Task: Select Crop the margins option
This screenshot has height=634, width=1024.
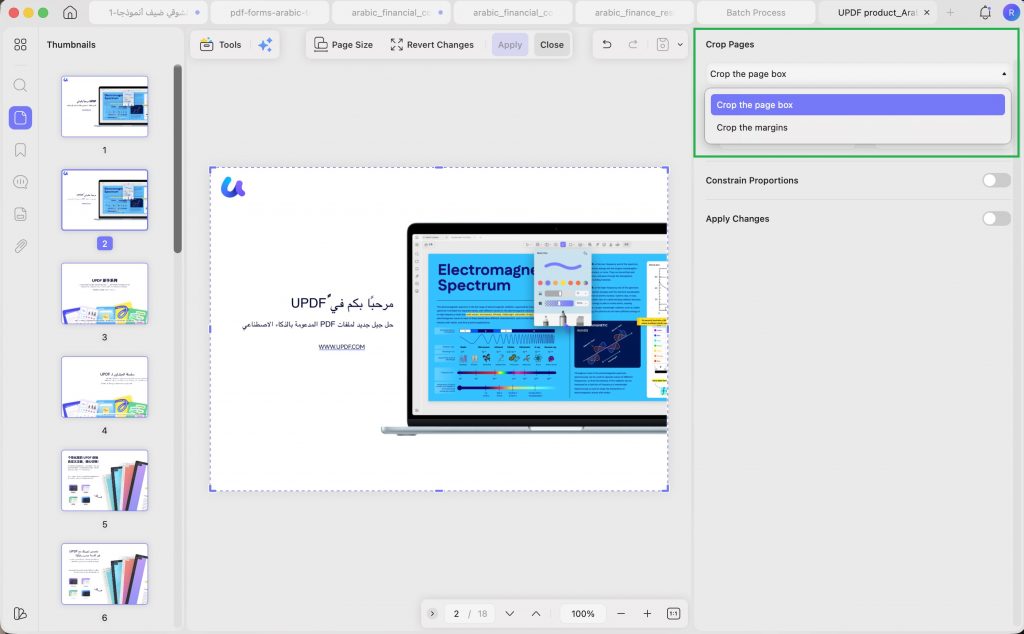Action: click(857, 127)
